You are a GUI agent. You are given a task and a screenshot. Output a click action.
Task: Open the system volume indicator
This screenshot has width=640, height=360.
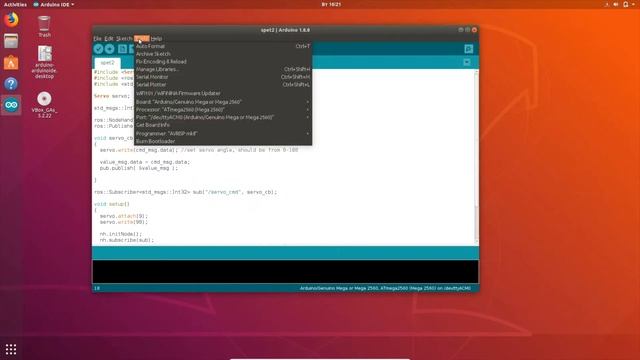coord(616,4)
